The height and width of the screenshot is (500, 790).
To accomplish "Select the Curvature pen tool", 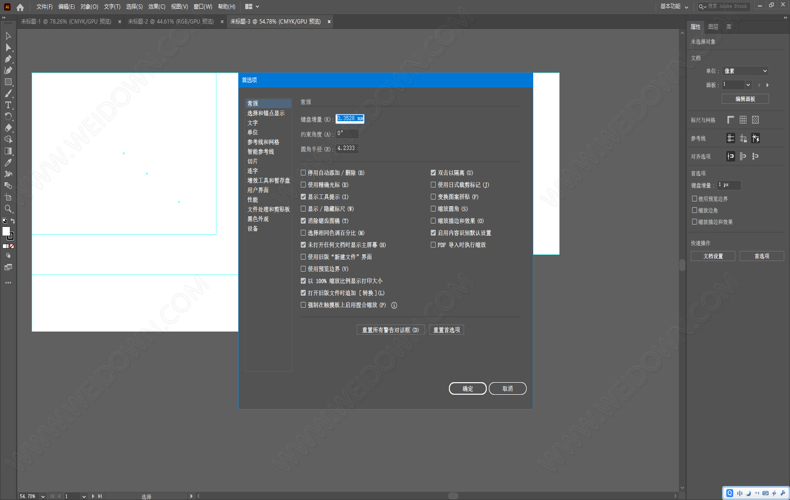I will [8, 71].
